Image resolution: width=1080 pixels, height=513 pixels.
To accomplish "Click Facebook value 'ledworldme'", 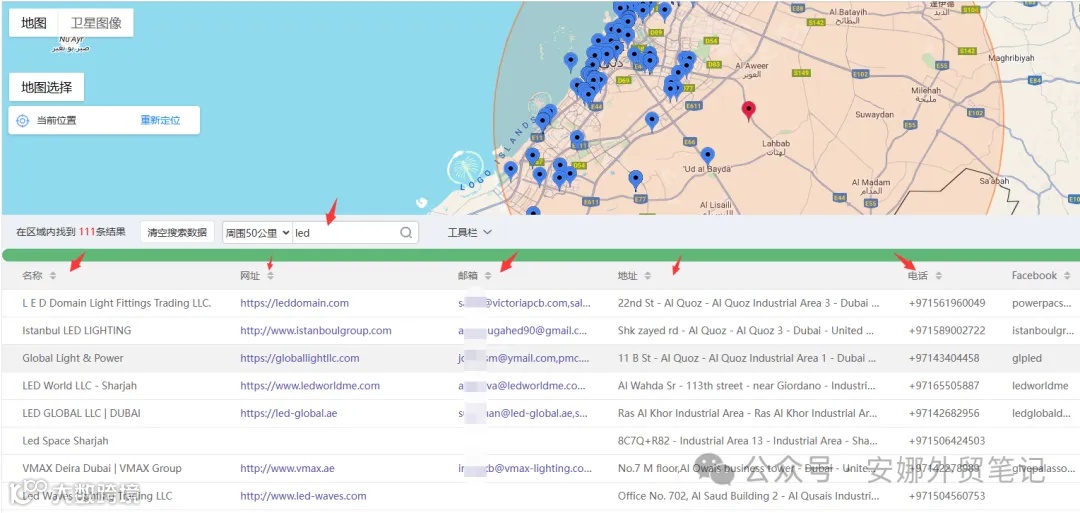I will [1040, 386].
